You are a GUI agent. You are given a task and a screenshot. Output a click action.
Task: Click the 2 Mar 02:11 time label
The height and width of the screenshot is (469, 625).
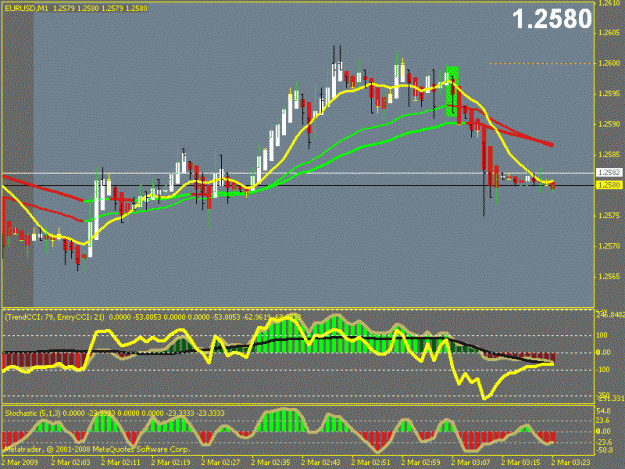click(x=121, y=463)
